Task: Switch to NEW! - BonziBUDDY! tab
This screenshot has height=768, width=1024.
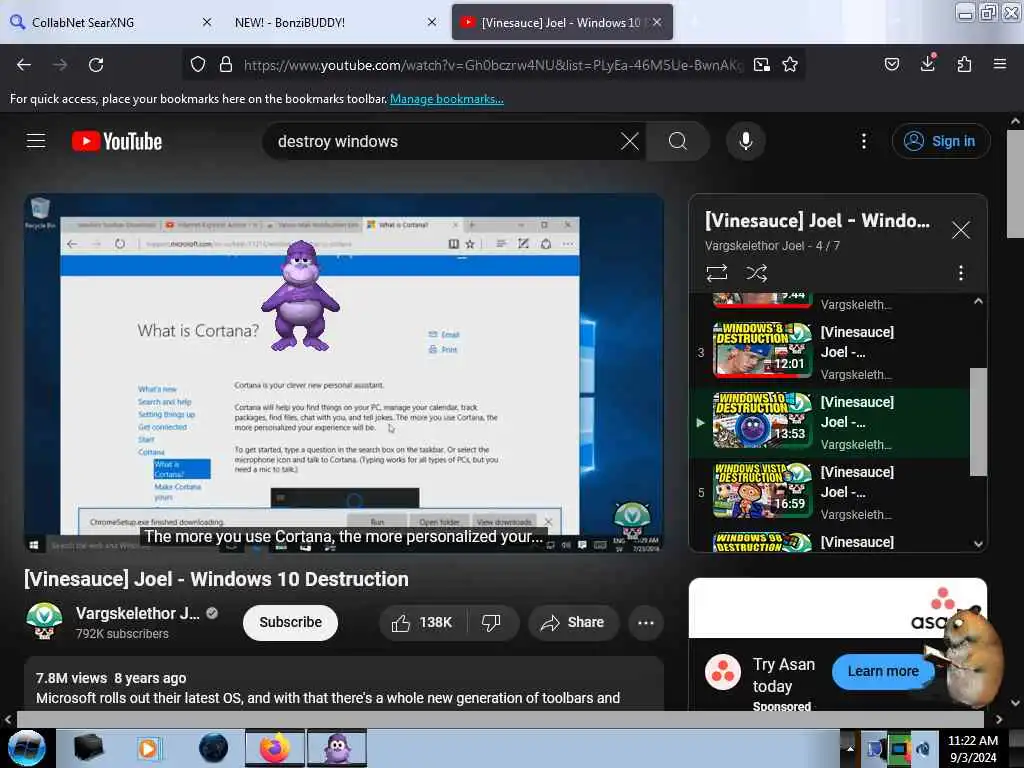Action: point(327,22)
